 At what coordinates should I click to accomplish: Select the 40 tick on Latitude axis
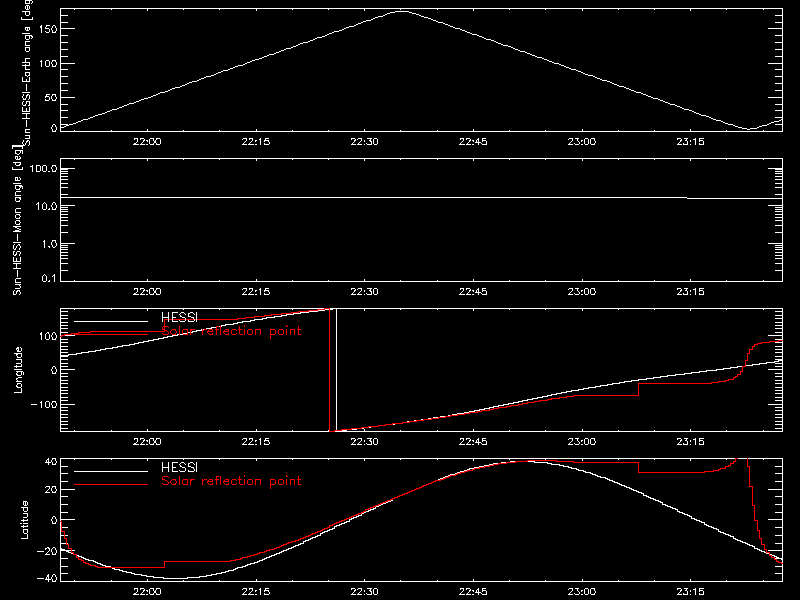(51, 462)
